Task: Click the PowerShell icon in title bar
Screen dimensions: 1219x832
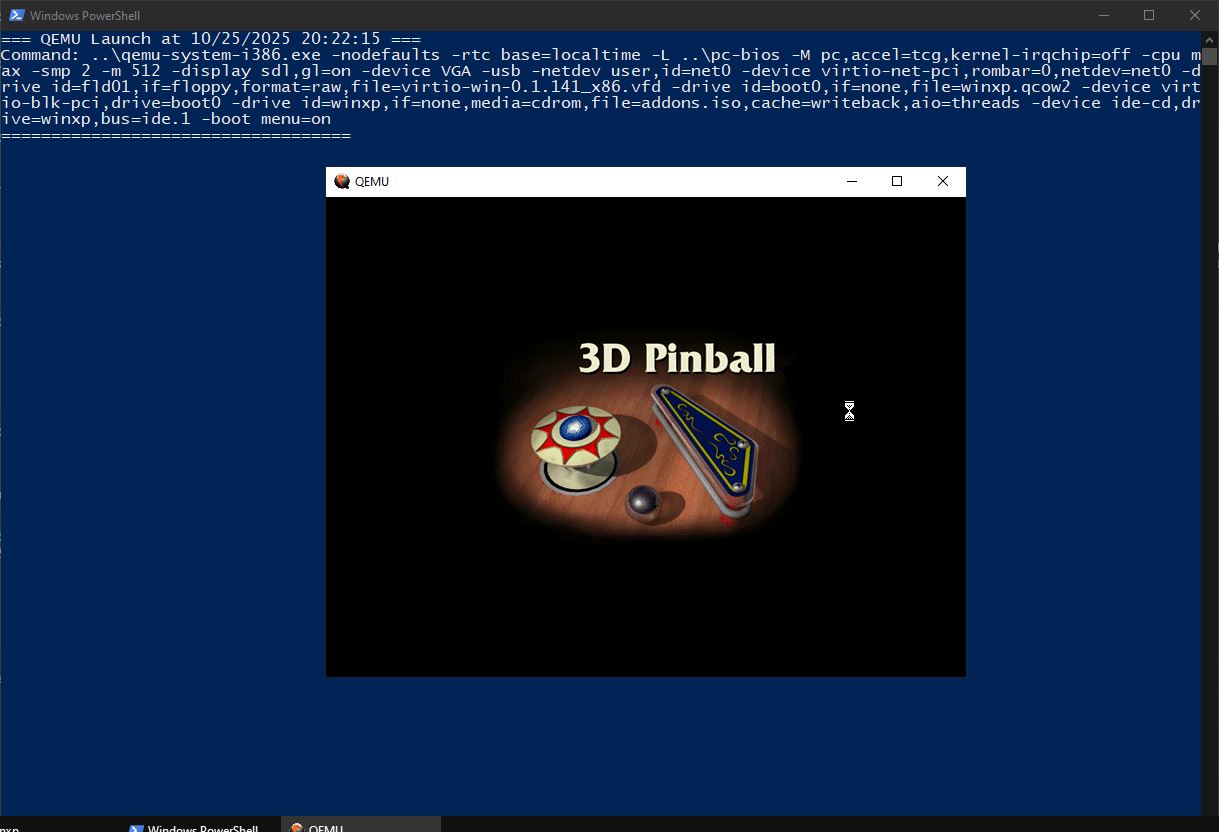Action: pyautogui.click(x=17, y=15)
